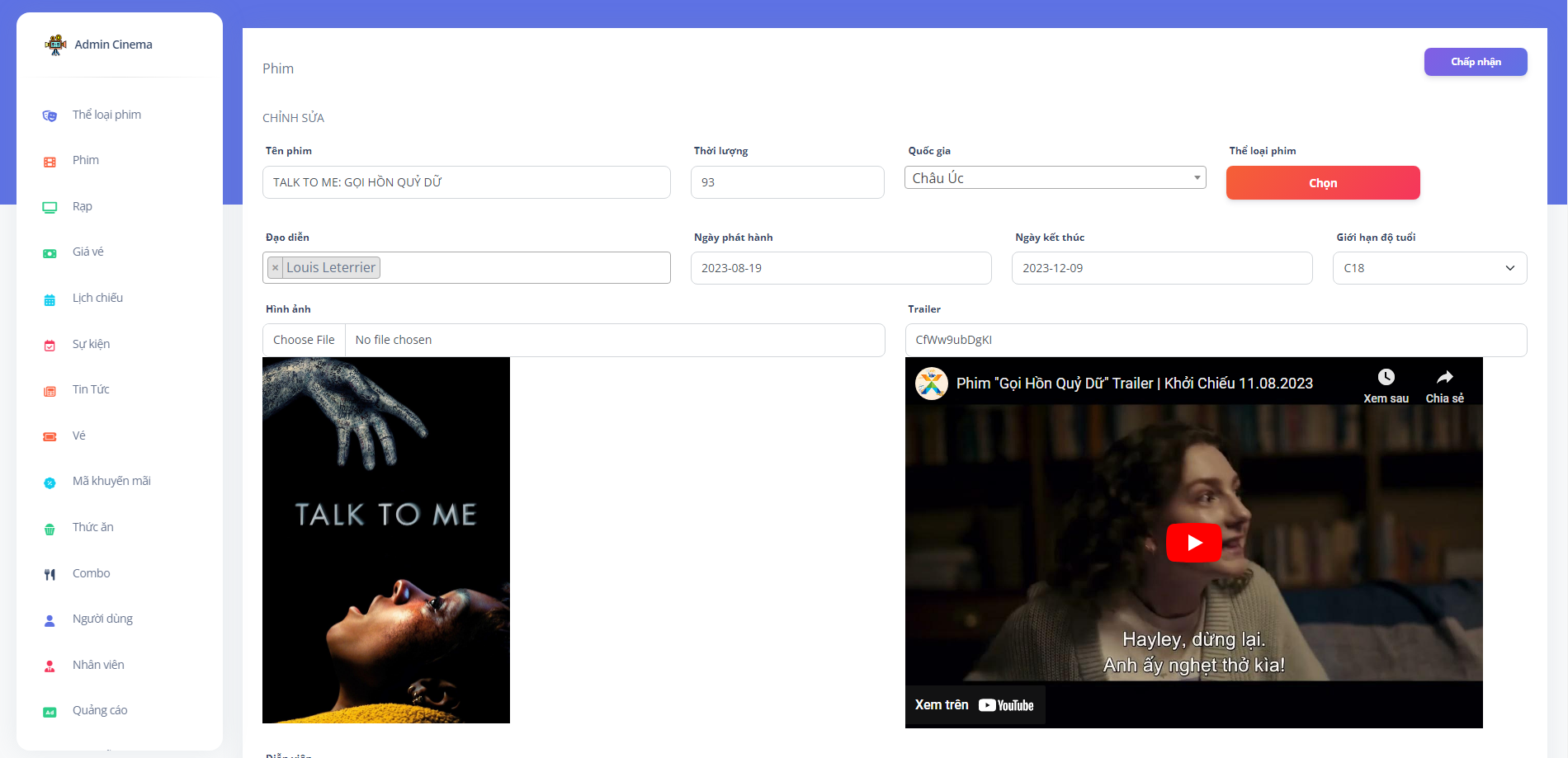The height and width of the screenshot is (758, 1568).
Task: Click the Thời lượng input field
Action: pos(787,182)
